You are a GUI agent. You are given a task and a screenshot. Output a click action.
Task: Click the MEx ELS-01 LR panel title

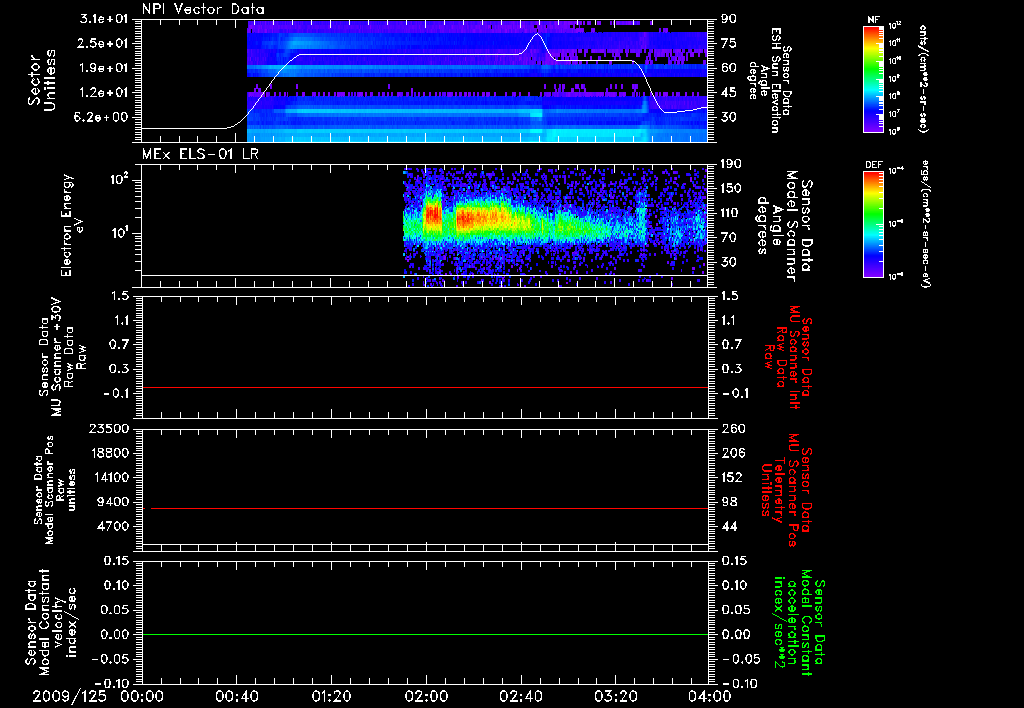[x=201, y=154]
